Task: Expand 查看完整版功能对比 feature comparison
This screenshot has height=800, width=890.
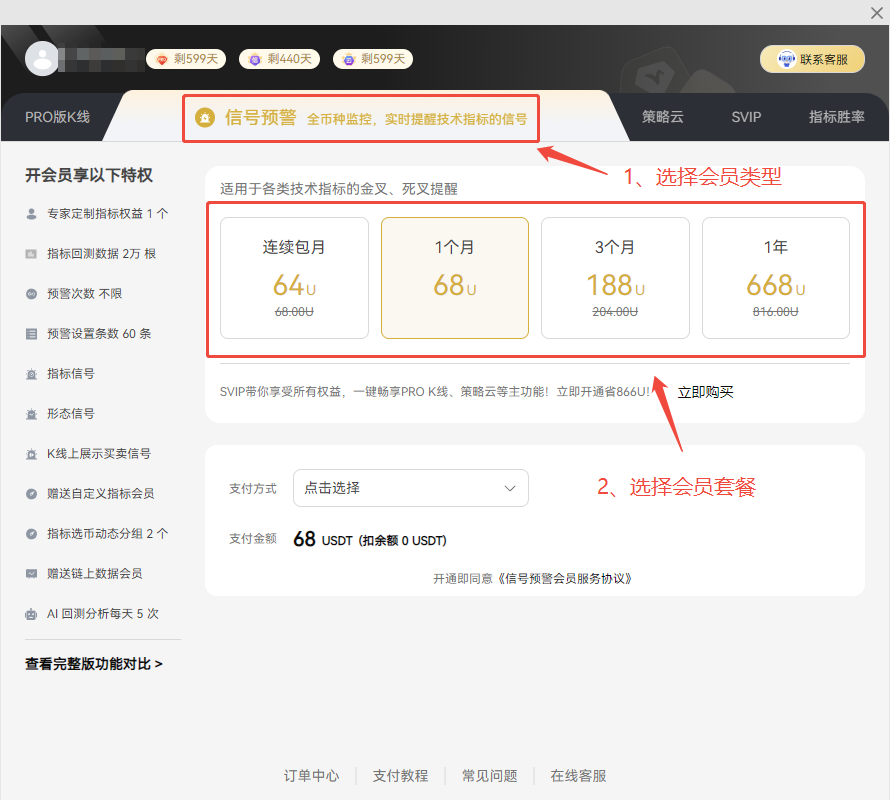Action: pos(93,663)
